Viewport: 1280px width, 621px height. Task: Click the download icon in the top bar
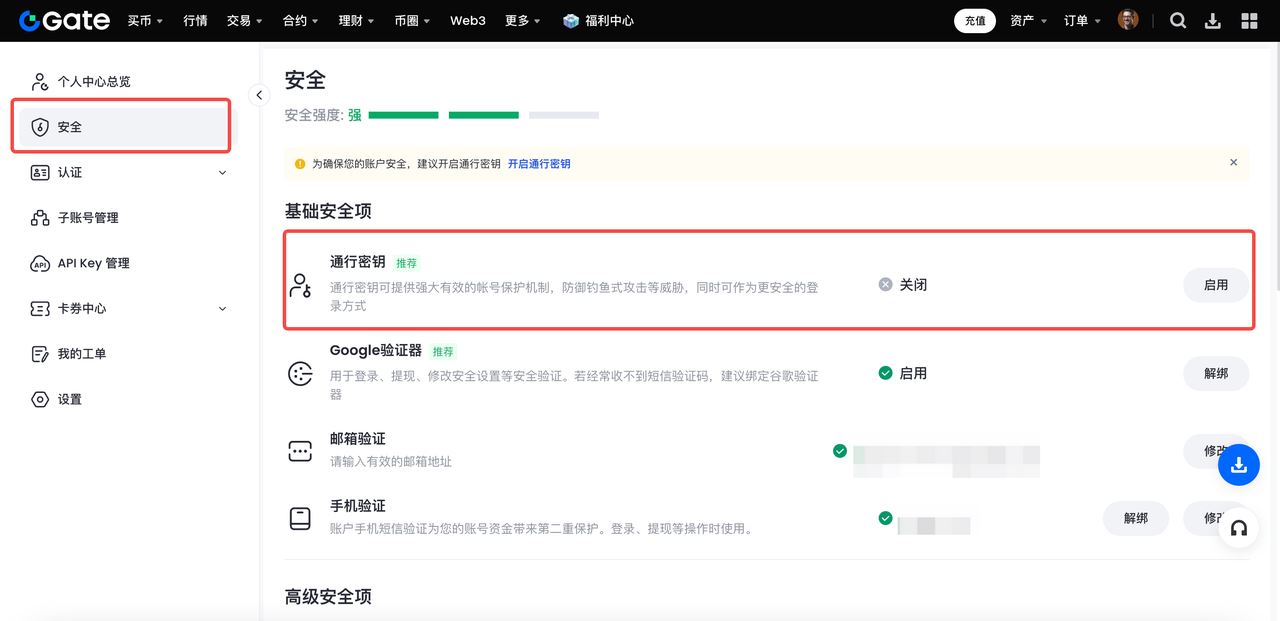coord(1213,20)
